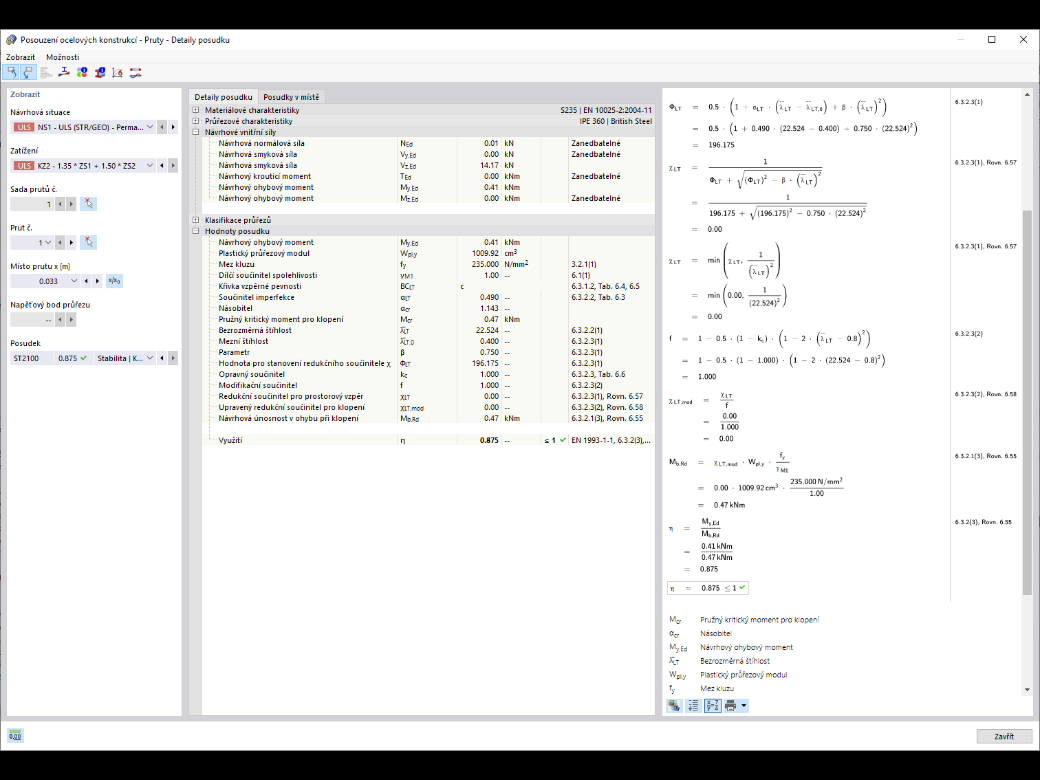The height and width of the screenshot is (780, 1040).
Task: Click the pick-in-graphic icon beside Sada prutů č.
Action: pyautogui.click(x=88, y=204)
